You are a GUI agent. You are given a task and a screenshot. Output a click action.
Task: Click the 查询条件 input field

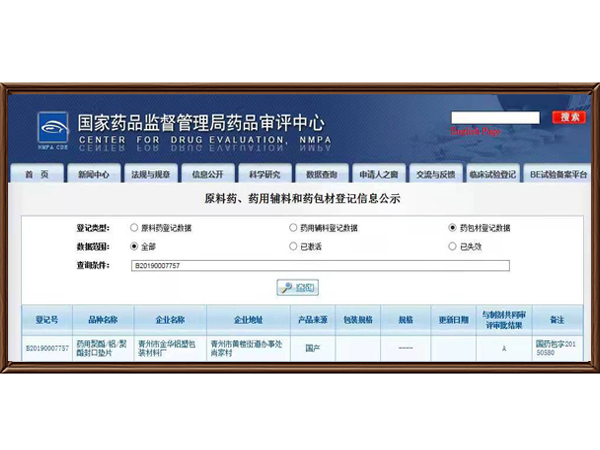pyautogui.click(x=320, y=266)
